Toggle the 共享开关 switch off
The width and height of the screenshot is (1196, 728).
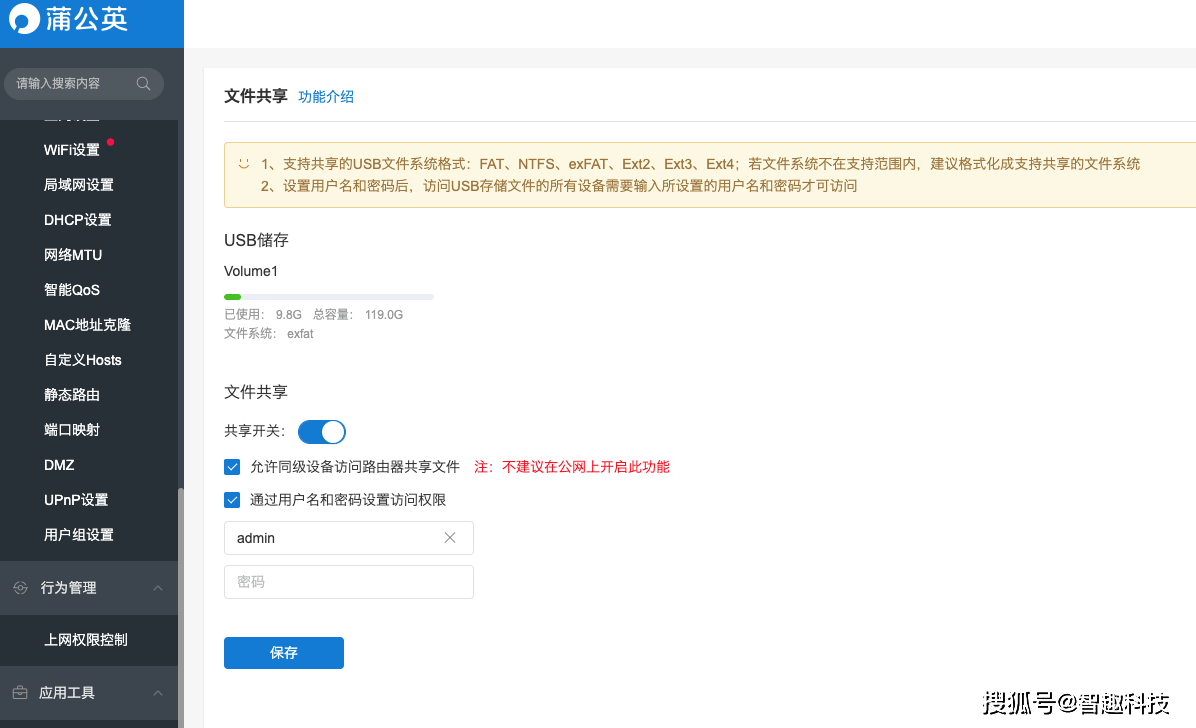point(321,431)
